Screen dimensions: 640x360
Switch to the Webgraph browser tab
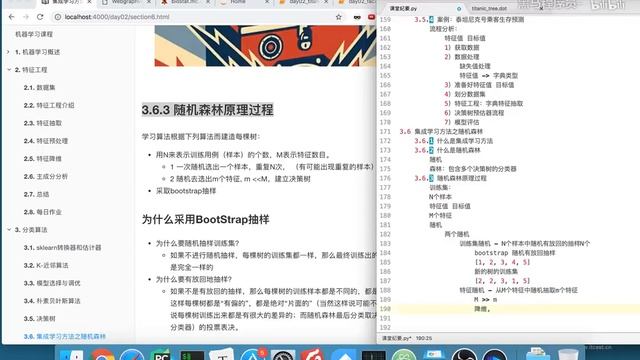pyautogui.click(x=126, y=2)
